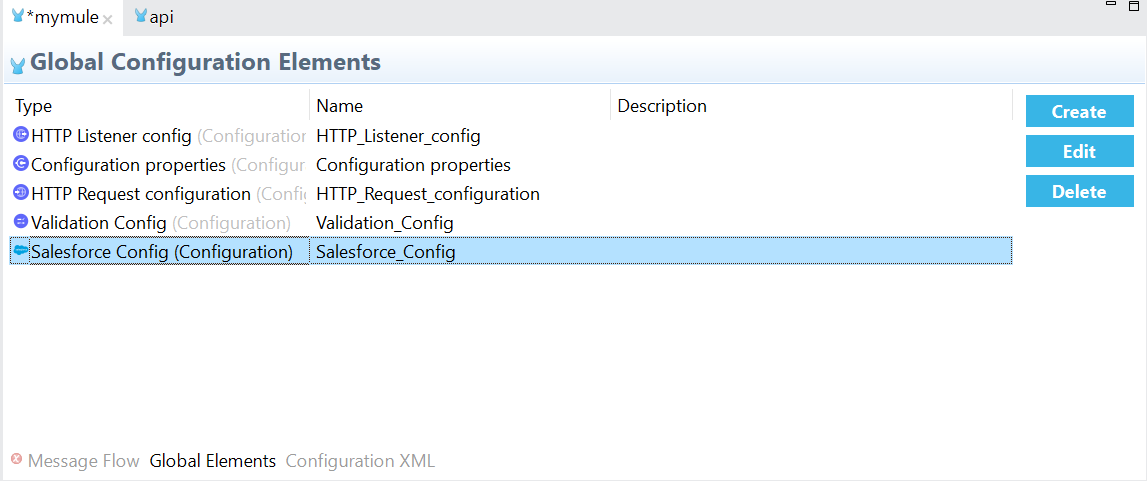Switch to the api editor tab
This screenshot has height=481, width=1147.
pyautogui.click(x=160, y=17)
